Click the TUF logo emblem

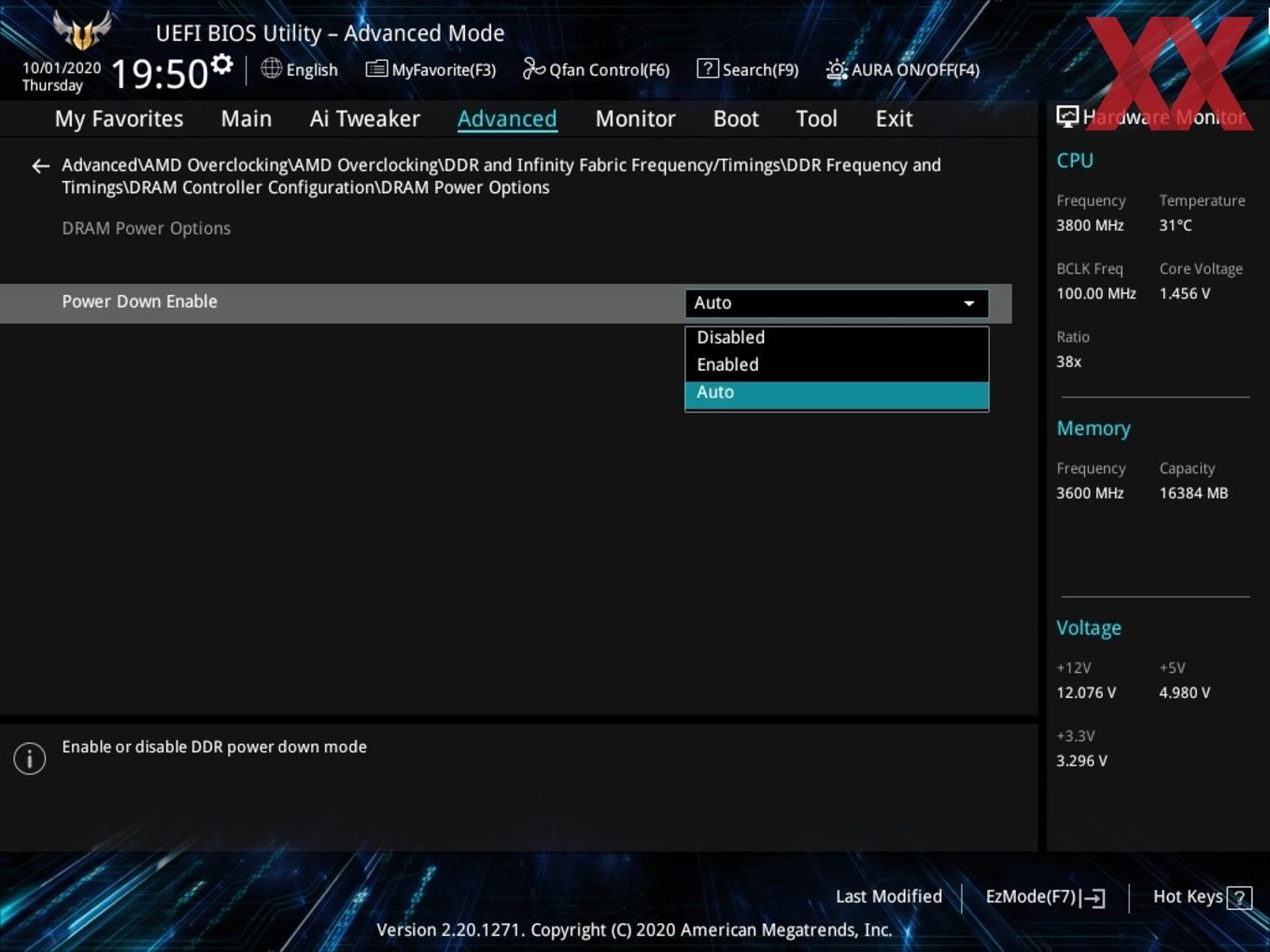click(x=82, y=30)
